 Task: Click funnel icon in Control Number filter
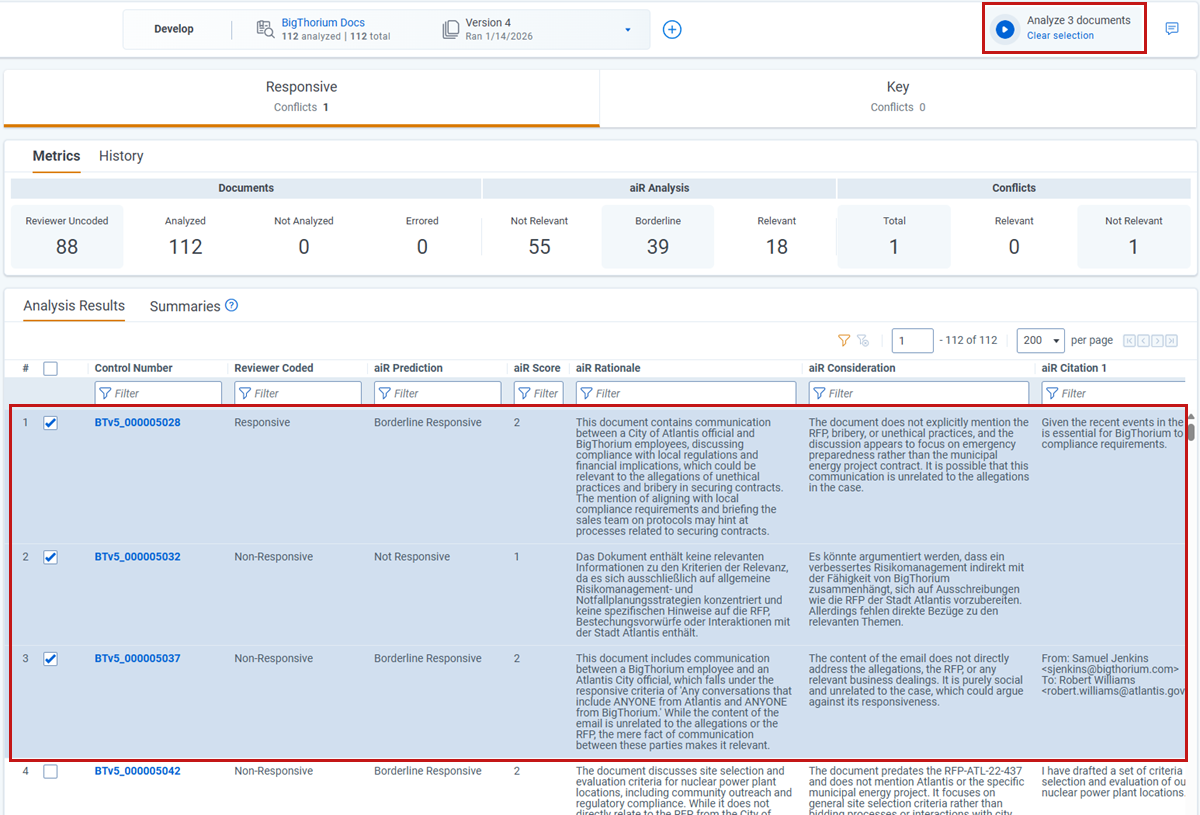click(105, 393)
